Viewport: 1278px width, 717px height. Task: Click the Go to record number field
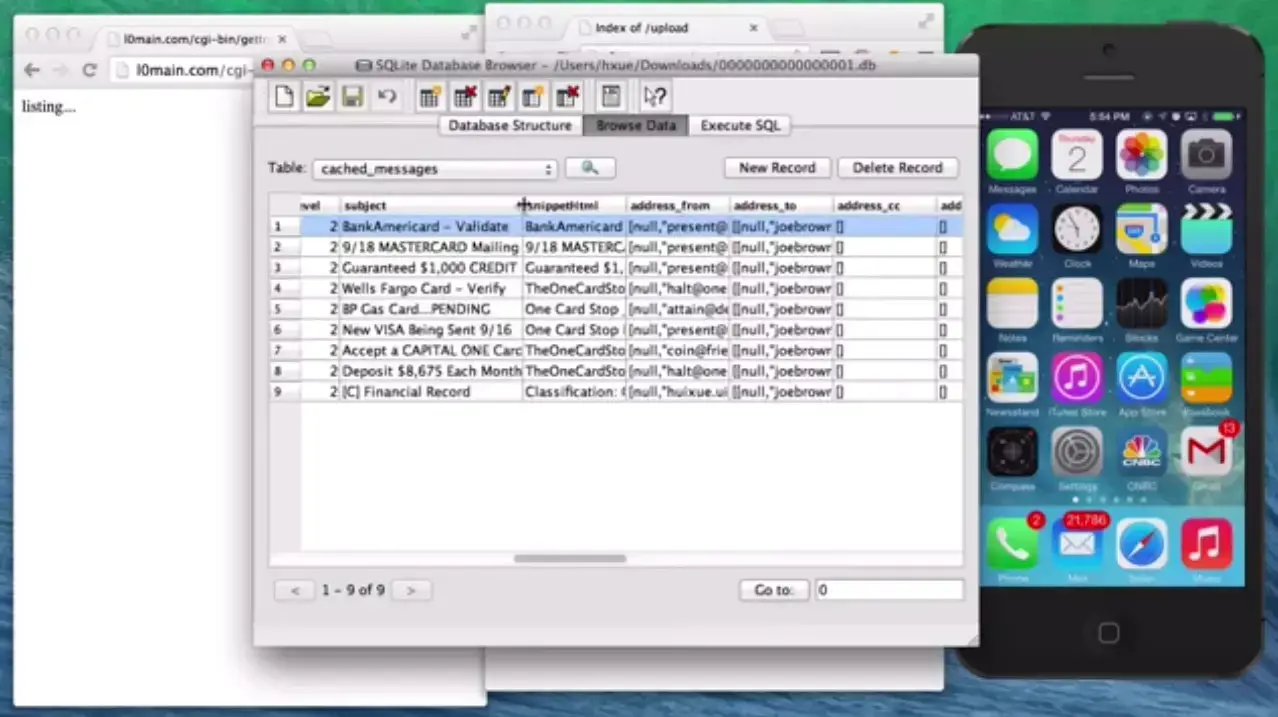pyautogui.click(x=889, y=590)
